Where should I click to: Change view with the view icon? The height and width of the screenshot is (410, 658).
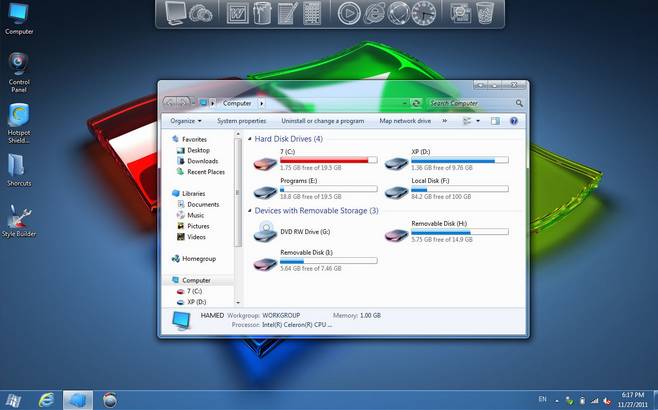(467, 121)
